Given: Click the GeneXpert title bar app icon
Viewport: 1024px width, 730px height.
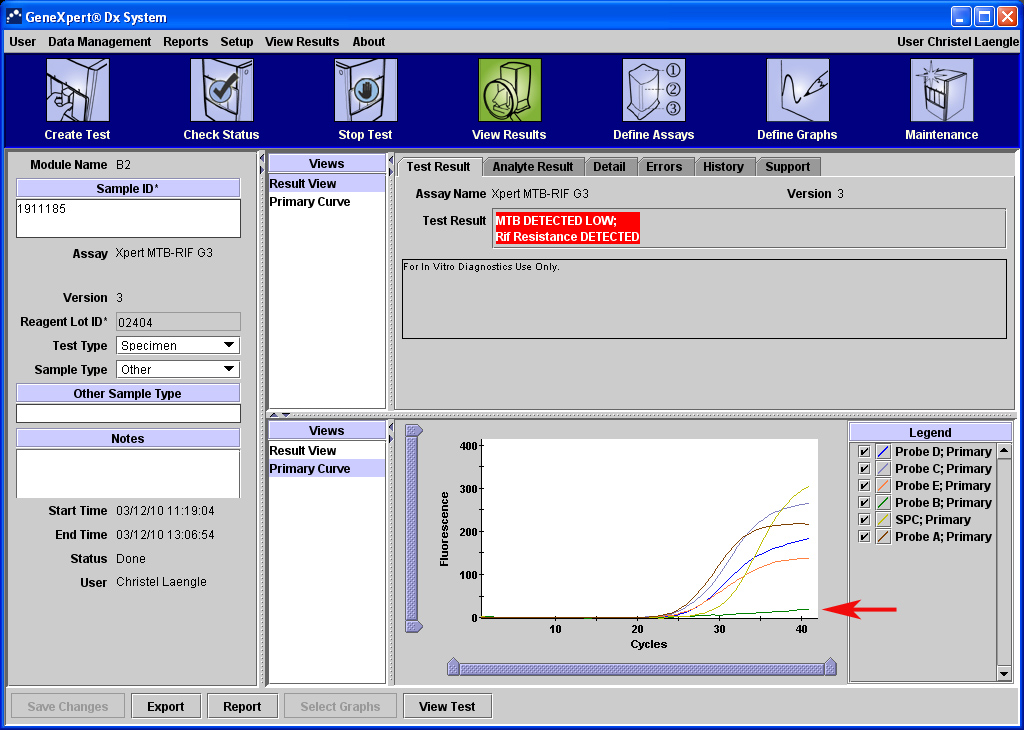Looking at the screenshot, I should tap(14, 17).
